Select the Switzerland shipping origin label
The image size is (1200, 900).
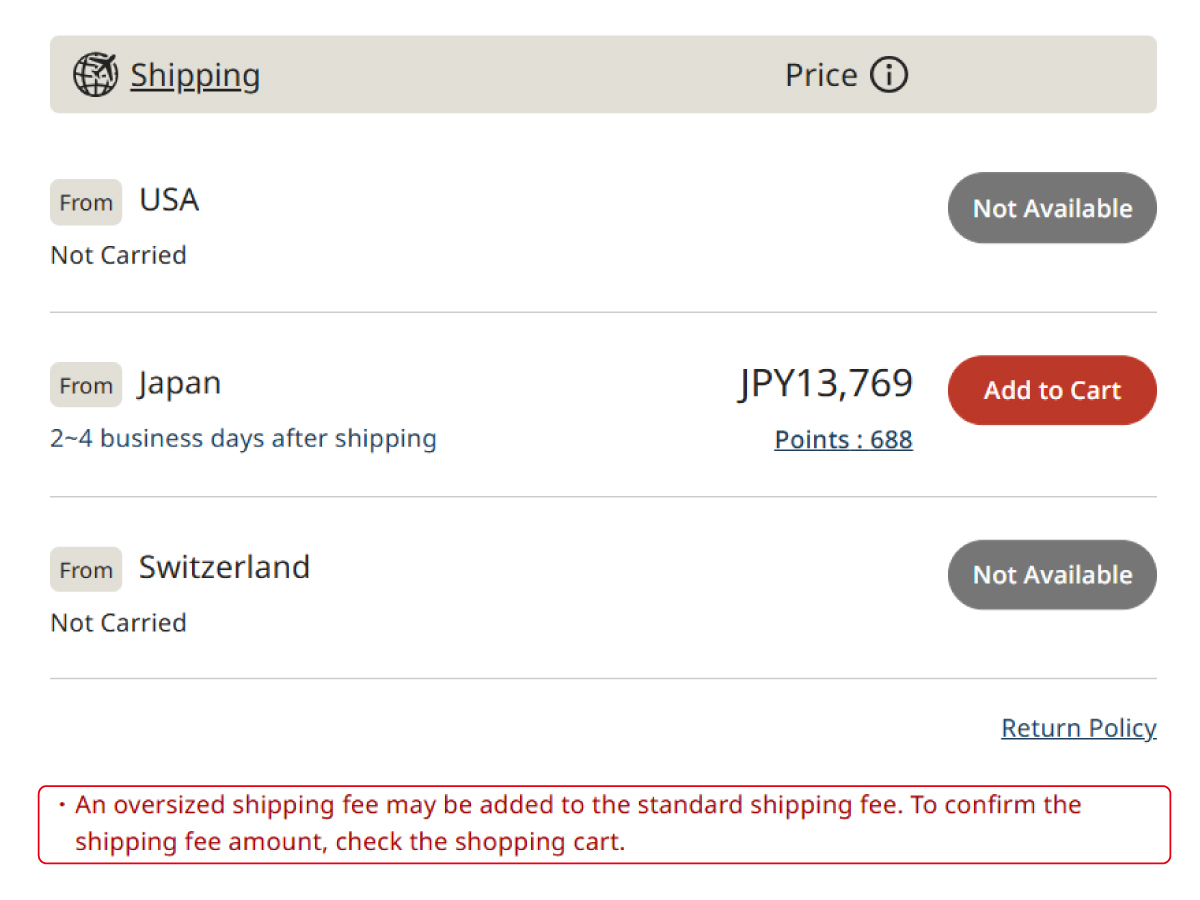pyautogui.click(x=224, y=567)
